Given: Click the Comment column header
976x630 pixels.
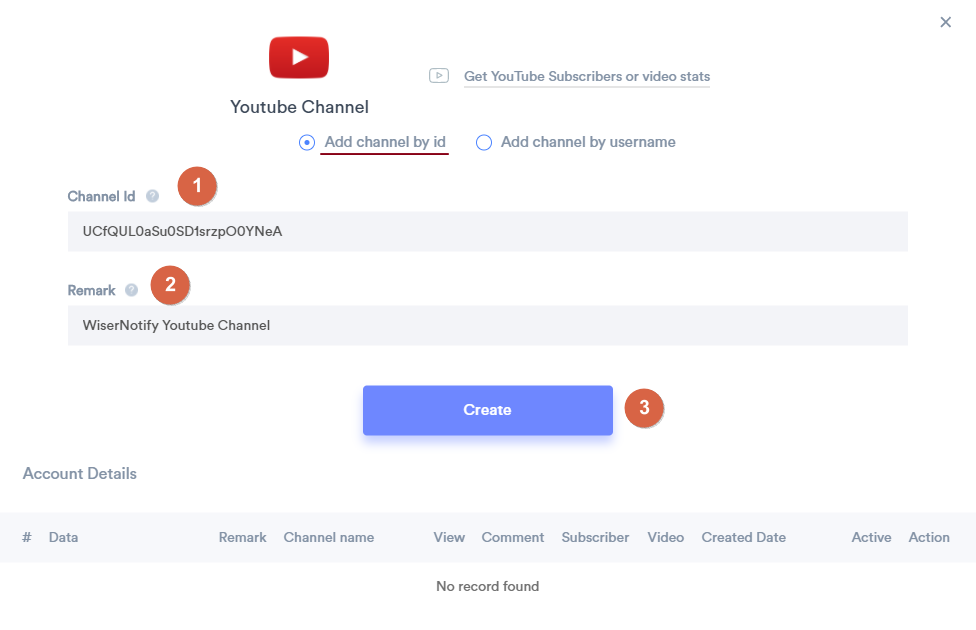Looking at the screenshot, I should coord(513,537).
